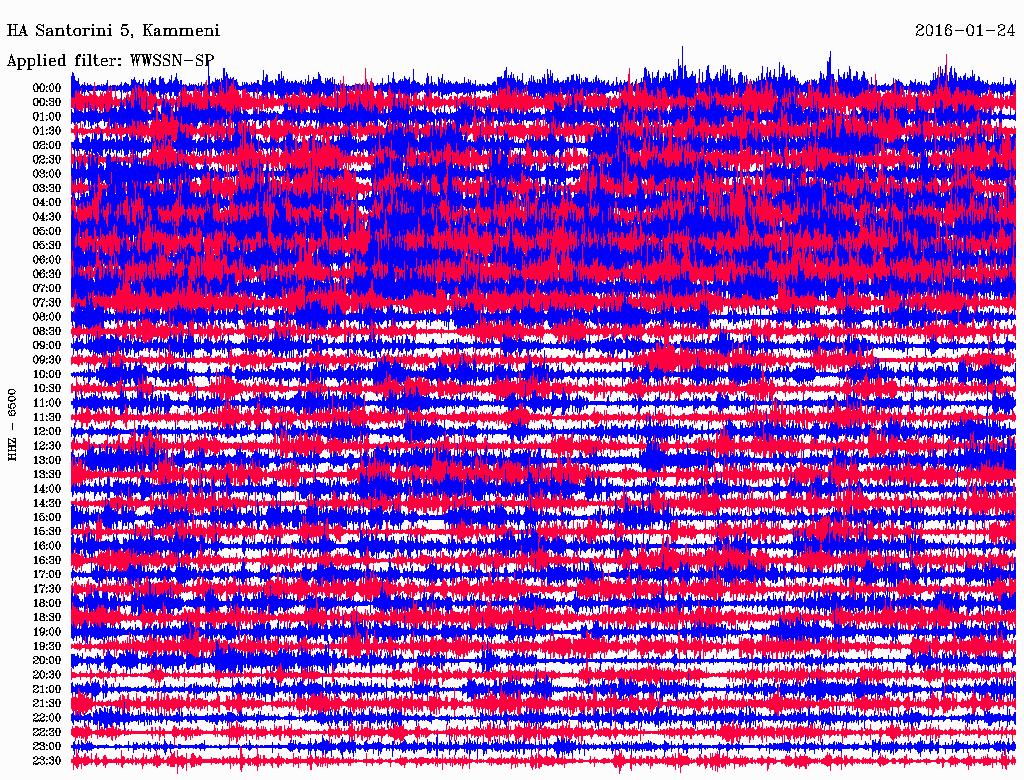Select the 15:30 time label

[x=46, y=532]
